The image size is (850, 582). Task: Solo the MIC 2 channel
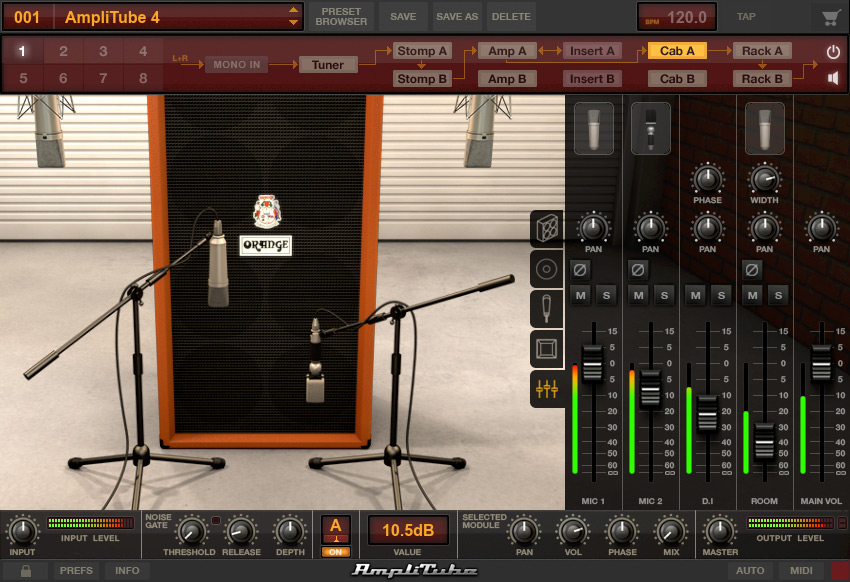[x=664, y=296]
